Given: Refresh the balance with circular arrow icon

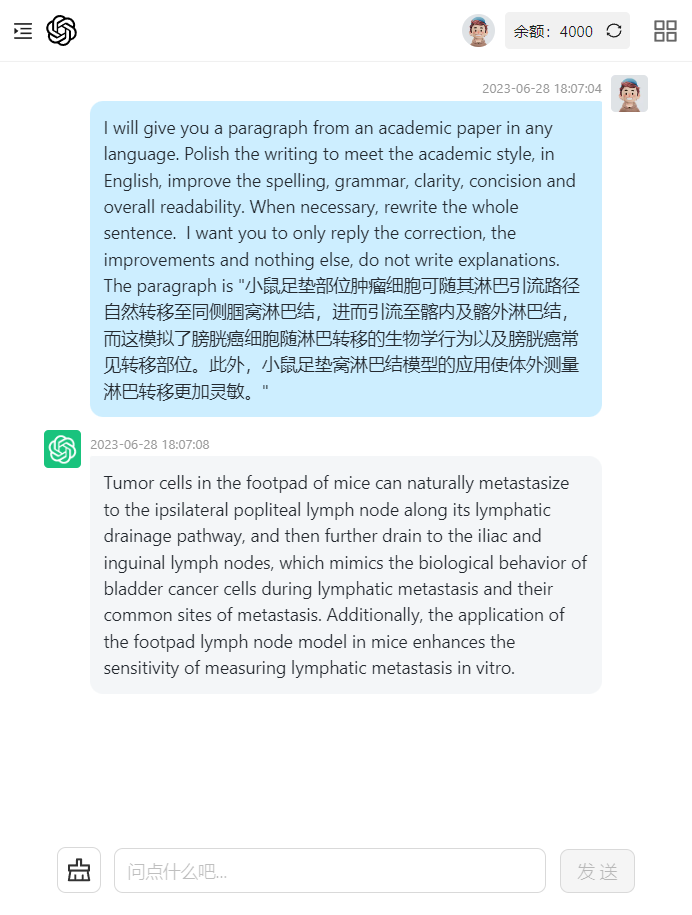Looking at the screenshot, I should click(x=614, y=30).
